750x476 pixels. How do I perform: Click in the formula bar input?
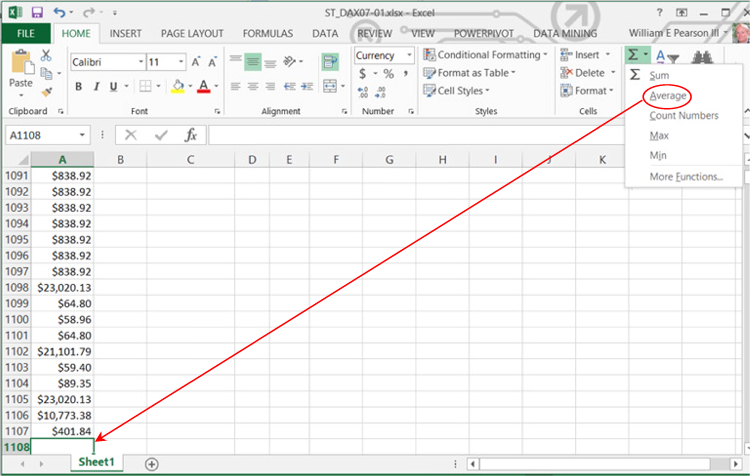(416, 135)
